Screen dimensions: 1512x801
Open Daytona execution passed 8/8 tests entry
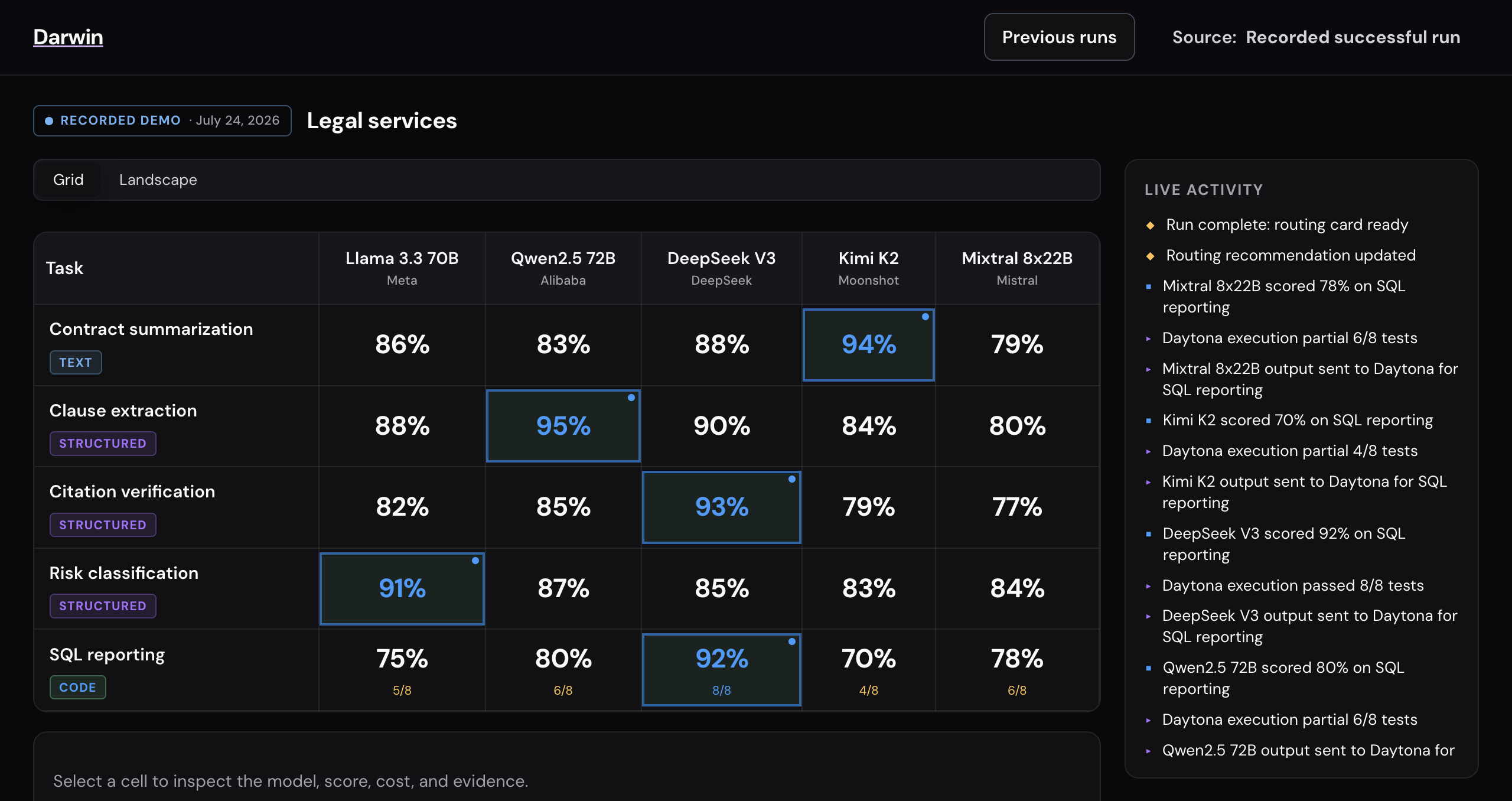tap(1293, 585)
